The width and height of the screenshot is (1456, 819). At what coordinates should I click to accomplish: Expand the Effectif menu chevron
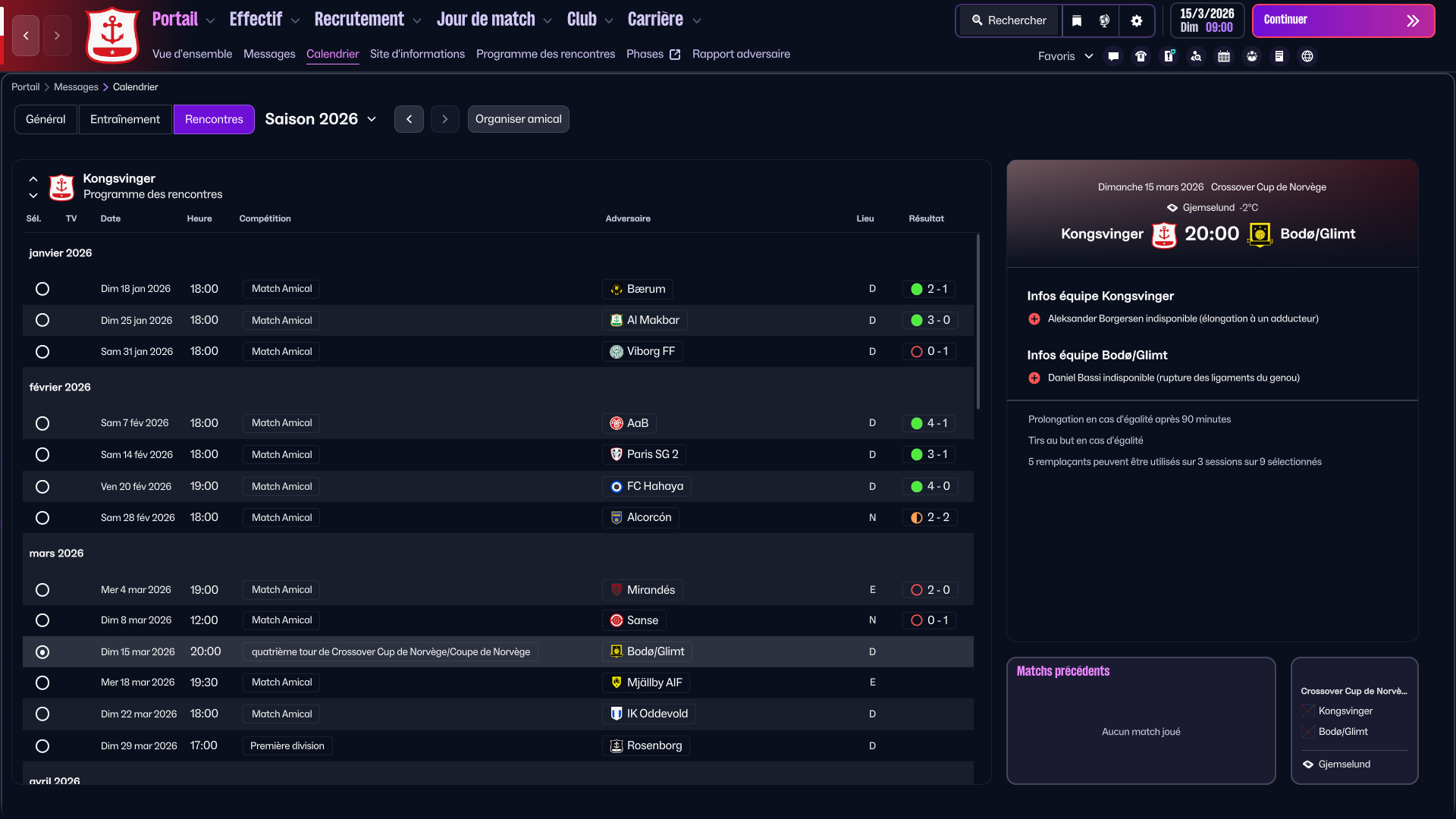click(296, 20)
